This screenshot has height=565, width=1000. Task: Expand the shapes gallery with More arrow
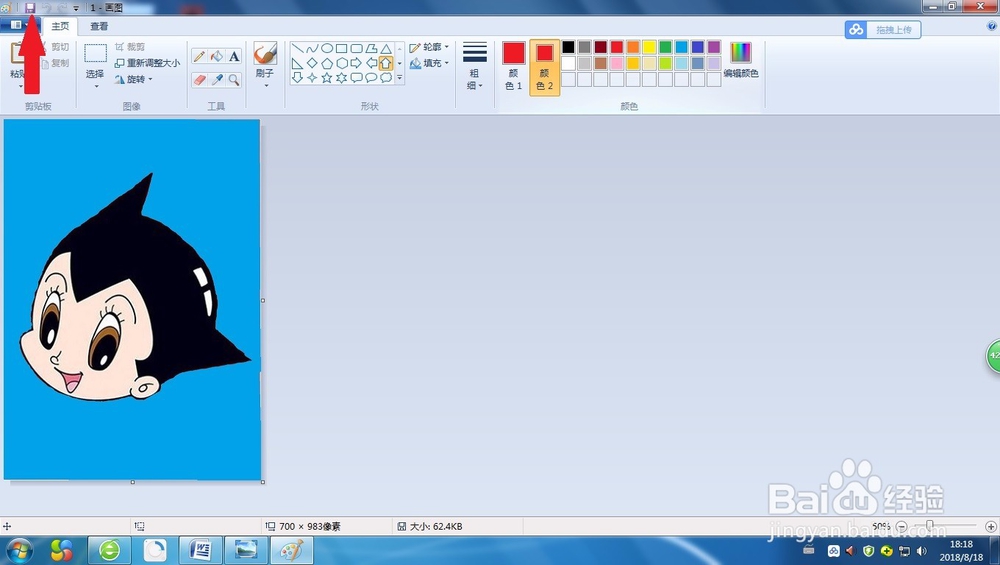[x=400, y=78]
